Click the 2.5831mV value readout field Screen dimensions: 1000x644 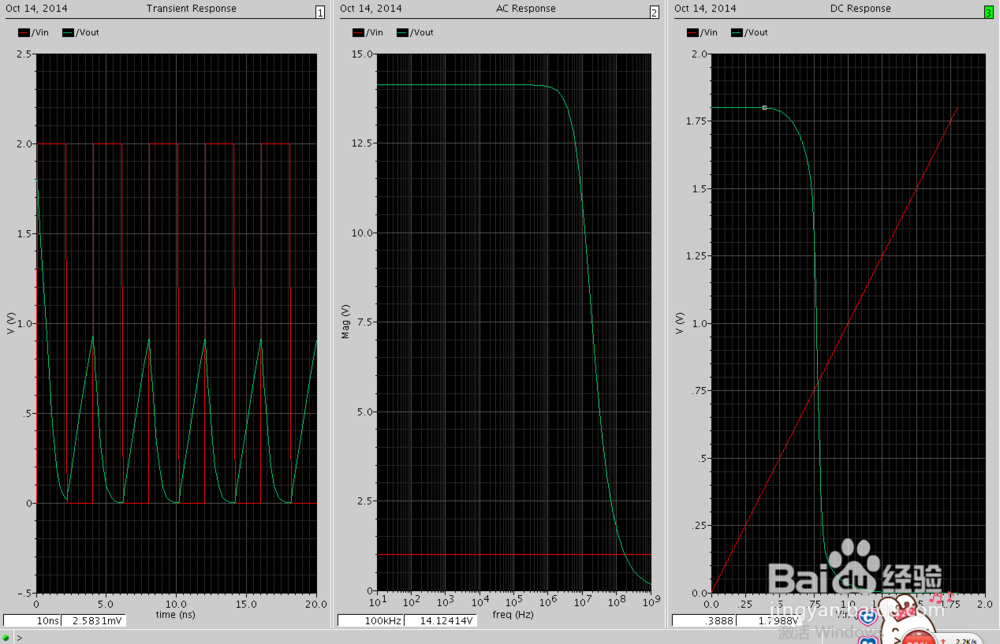coord(94,620)
